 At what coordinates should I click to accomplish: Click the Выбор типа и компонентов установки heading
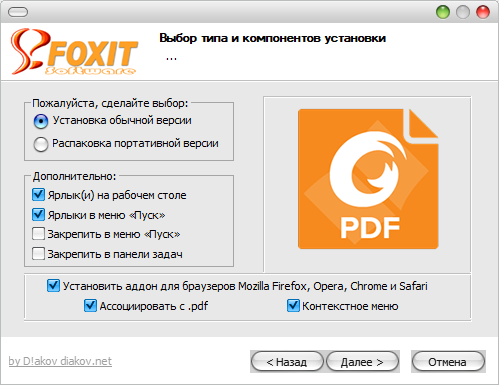tap(272, 38)
